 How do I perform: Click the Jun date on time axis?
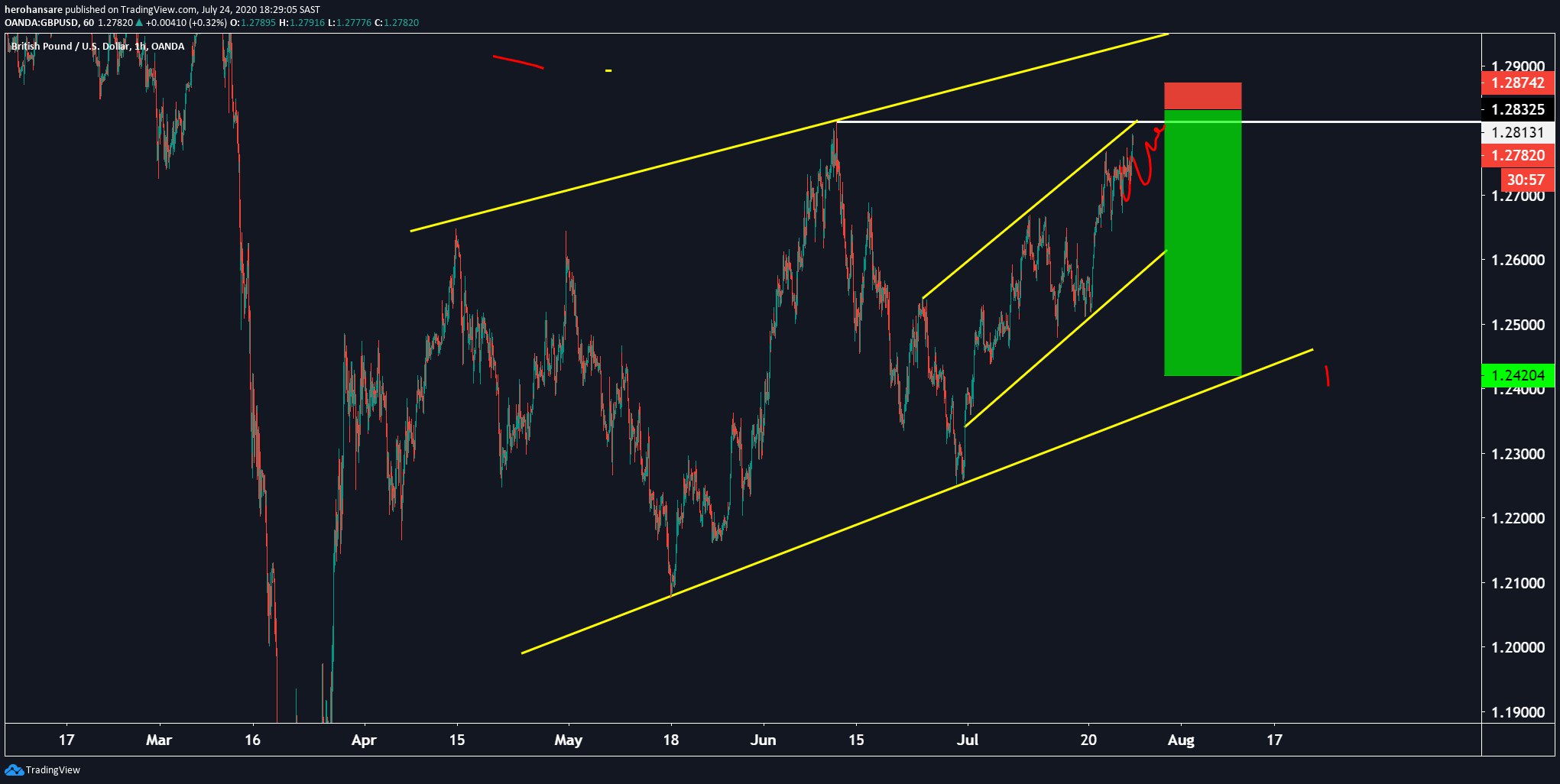point(763,740)
